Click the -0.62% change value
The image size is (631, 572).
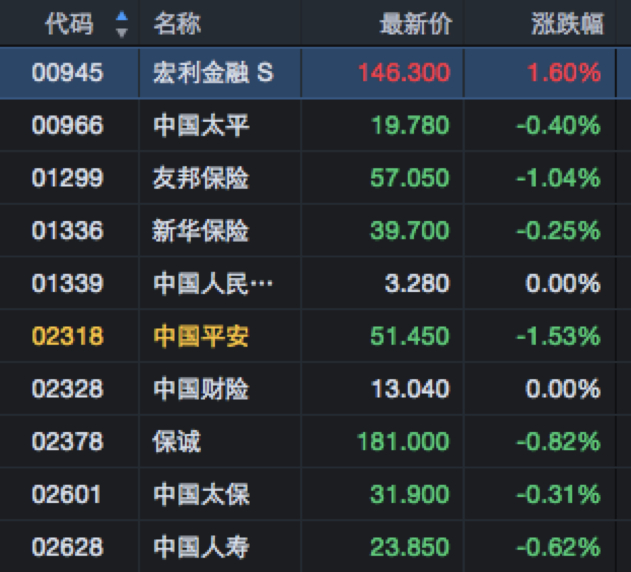tap(558, 547)
